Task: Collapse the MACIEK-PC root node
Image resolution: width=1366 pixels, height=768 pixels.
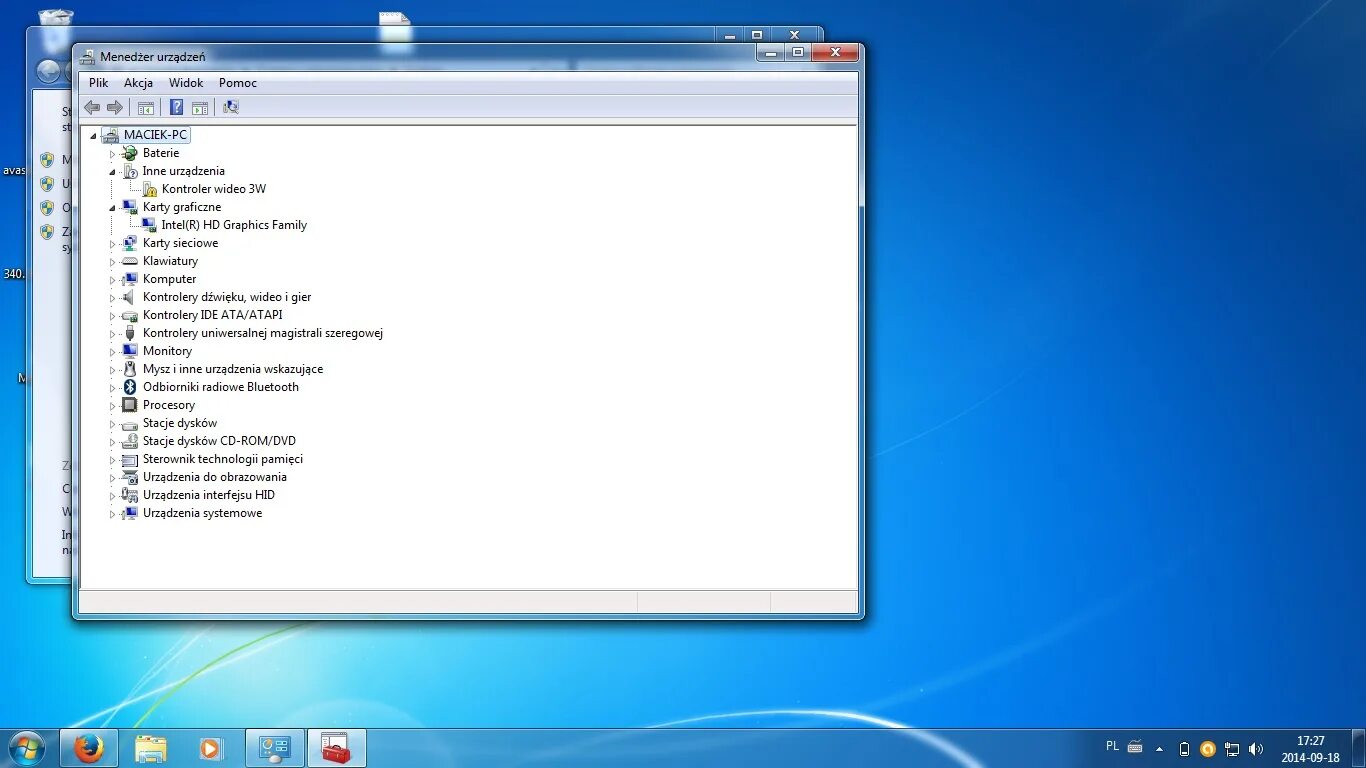Action: 93,135
